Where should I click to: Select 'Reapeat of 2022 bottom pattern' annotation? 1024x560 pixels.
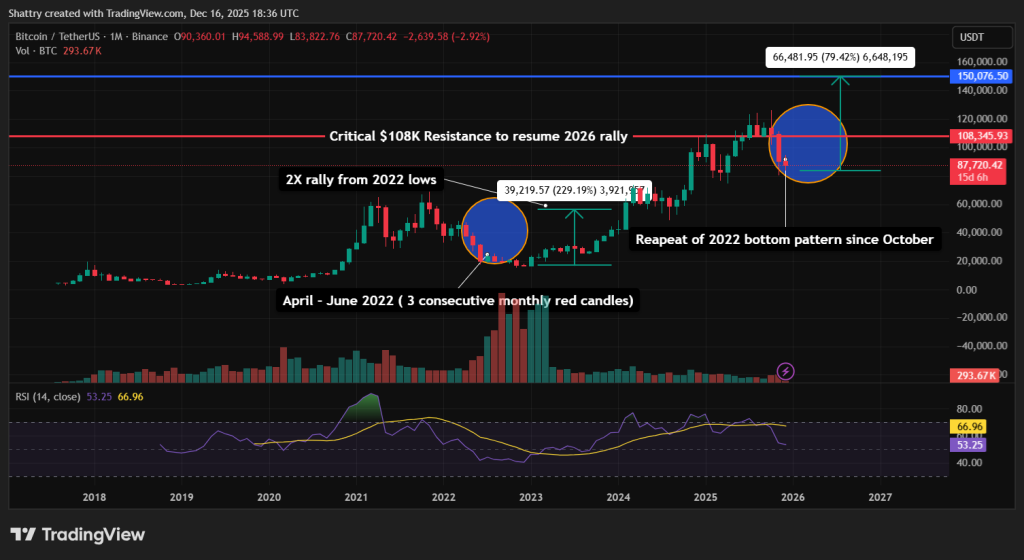pos(784,240)
